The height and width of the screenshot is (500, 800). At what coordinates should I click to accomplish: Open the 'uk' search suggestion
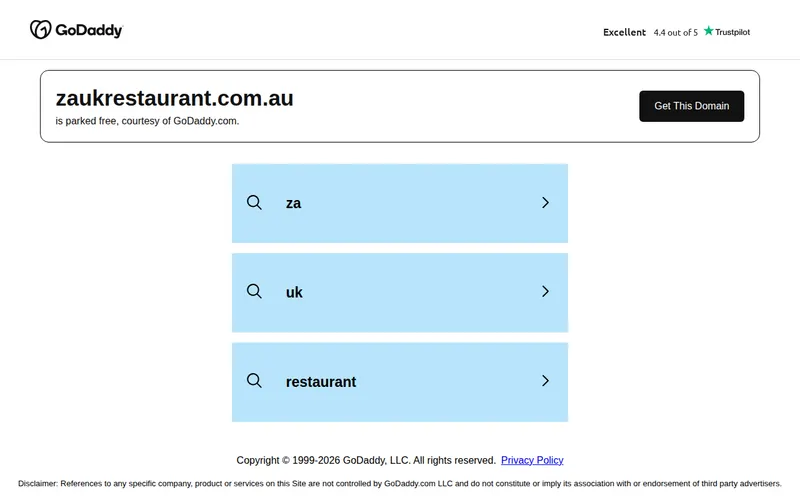point(399,292)
